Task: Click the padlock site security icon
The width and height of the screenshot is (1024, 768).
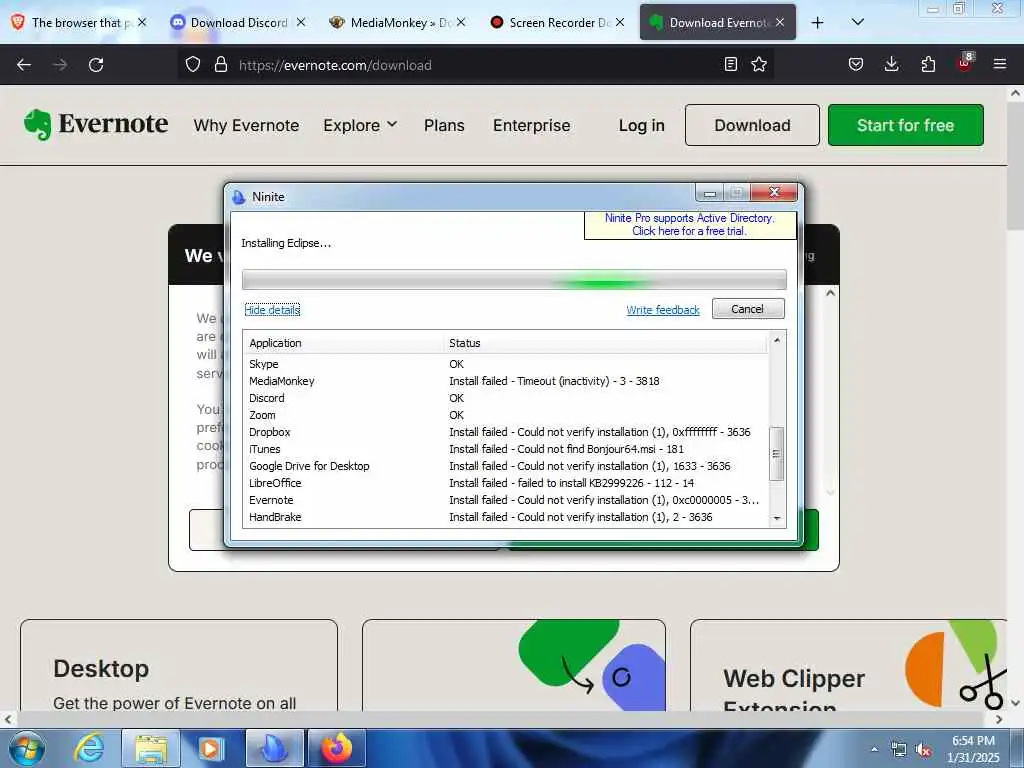Action: coord(221,65)
